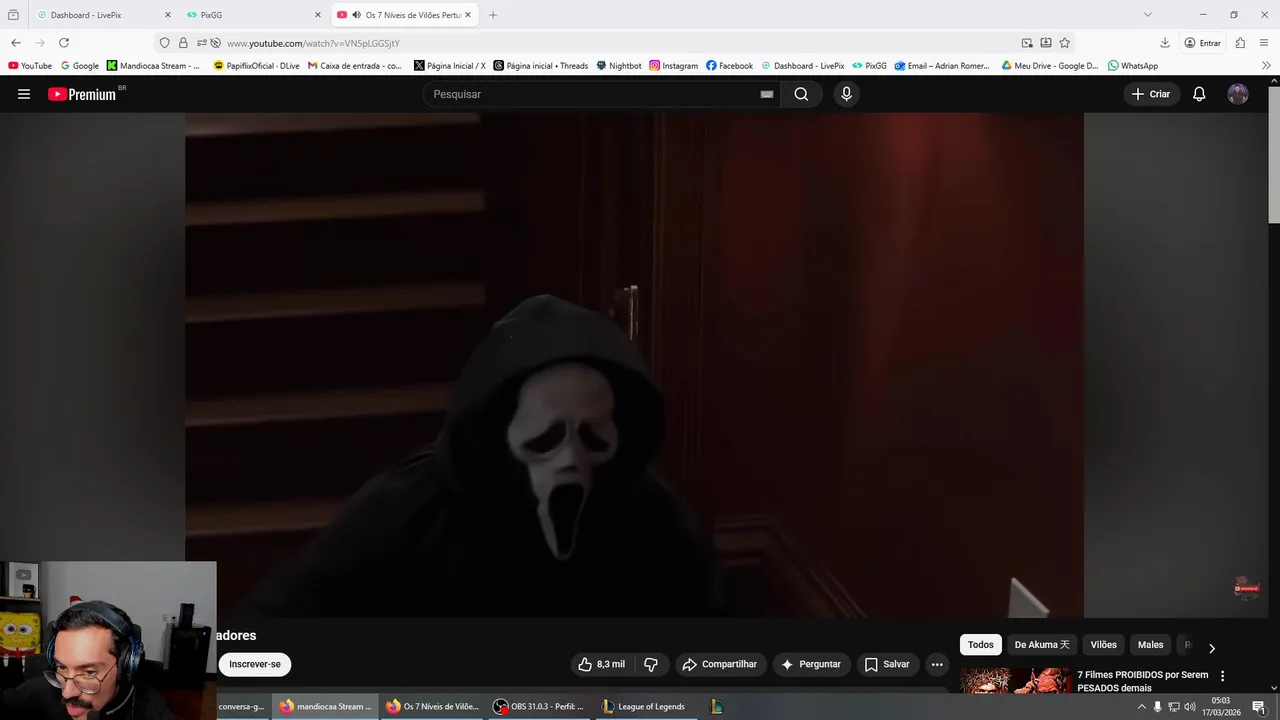Open Meu Drive - Google Drive bookmark
This screenshot has width=1280, height=720.
click(1050, 66)
